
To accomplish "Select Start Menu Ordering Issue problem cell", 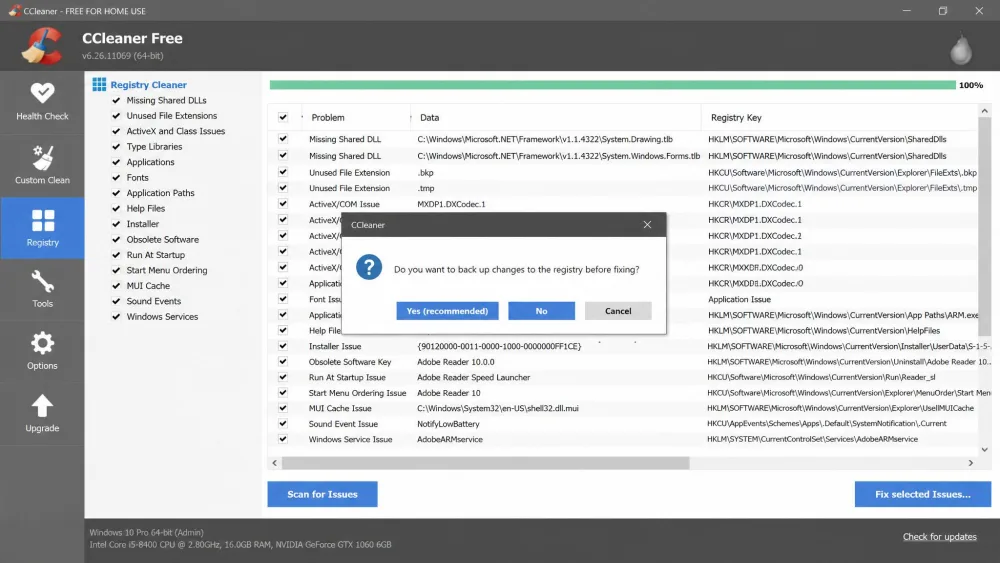I will 357,393.
